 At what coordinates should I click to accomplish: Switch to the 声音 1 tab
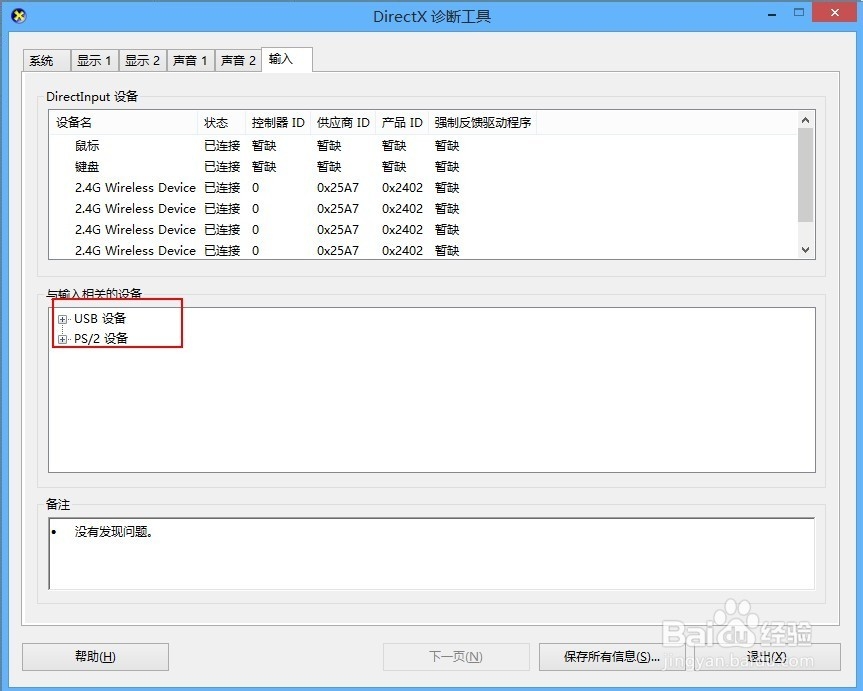190,61
